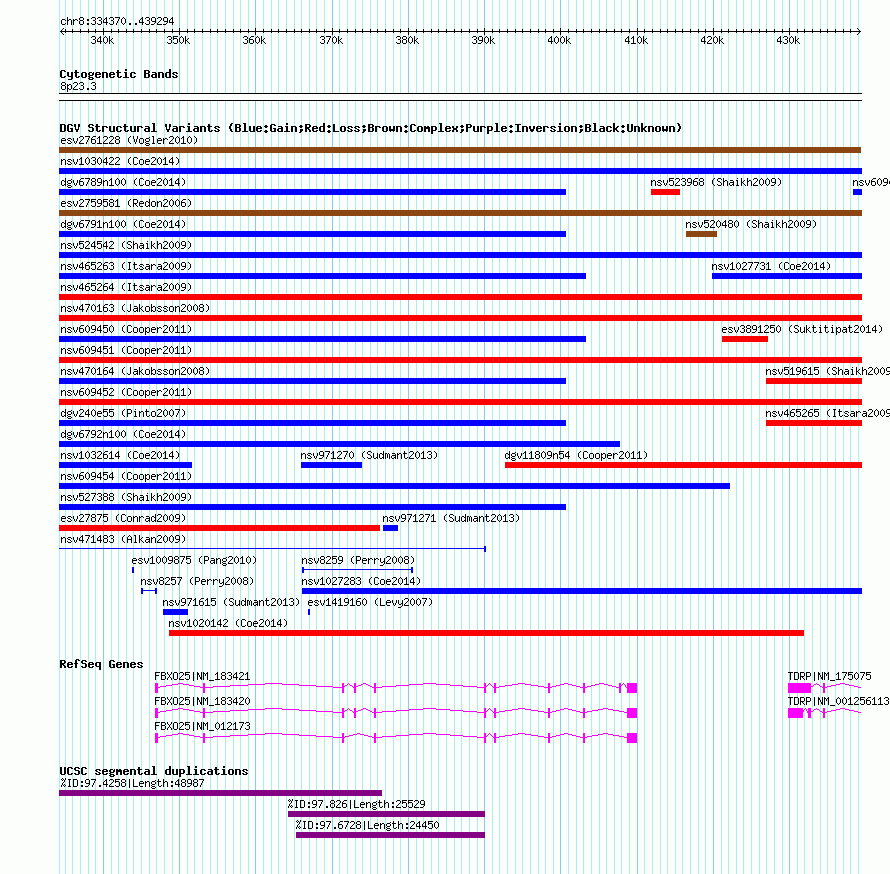Click segmental duplication %ID:97.826 Length:25529
Image resolution: width=890 pixels, height=874 pixels.
(x=386, y=814)
